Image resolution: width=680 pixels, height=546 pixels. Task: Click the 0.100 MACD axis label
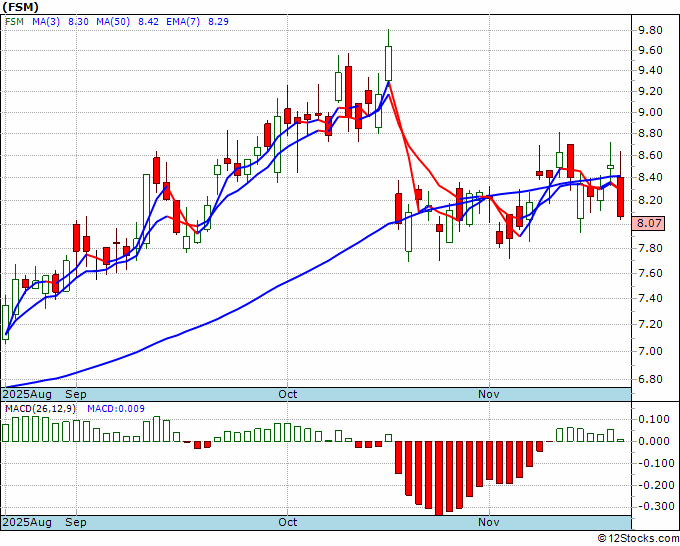pyautogui.click(x=654, y=419)
